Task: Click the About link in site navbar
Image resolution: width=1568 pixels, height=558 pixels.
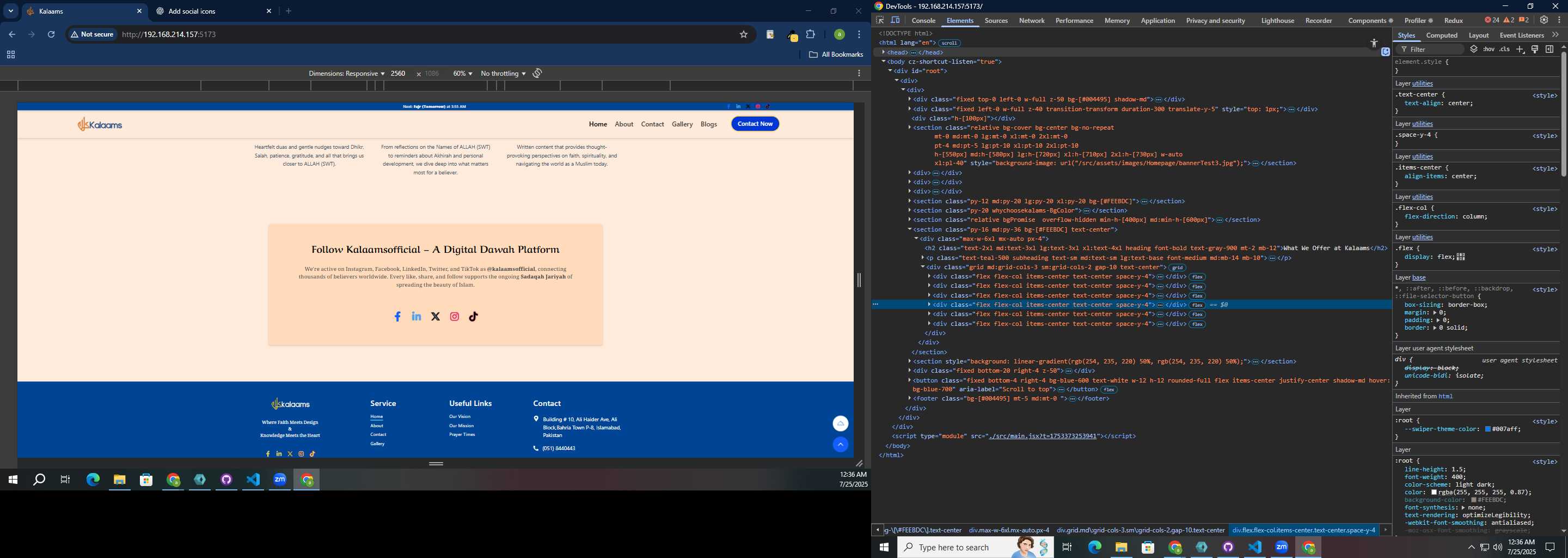Action: 624,124
